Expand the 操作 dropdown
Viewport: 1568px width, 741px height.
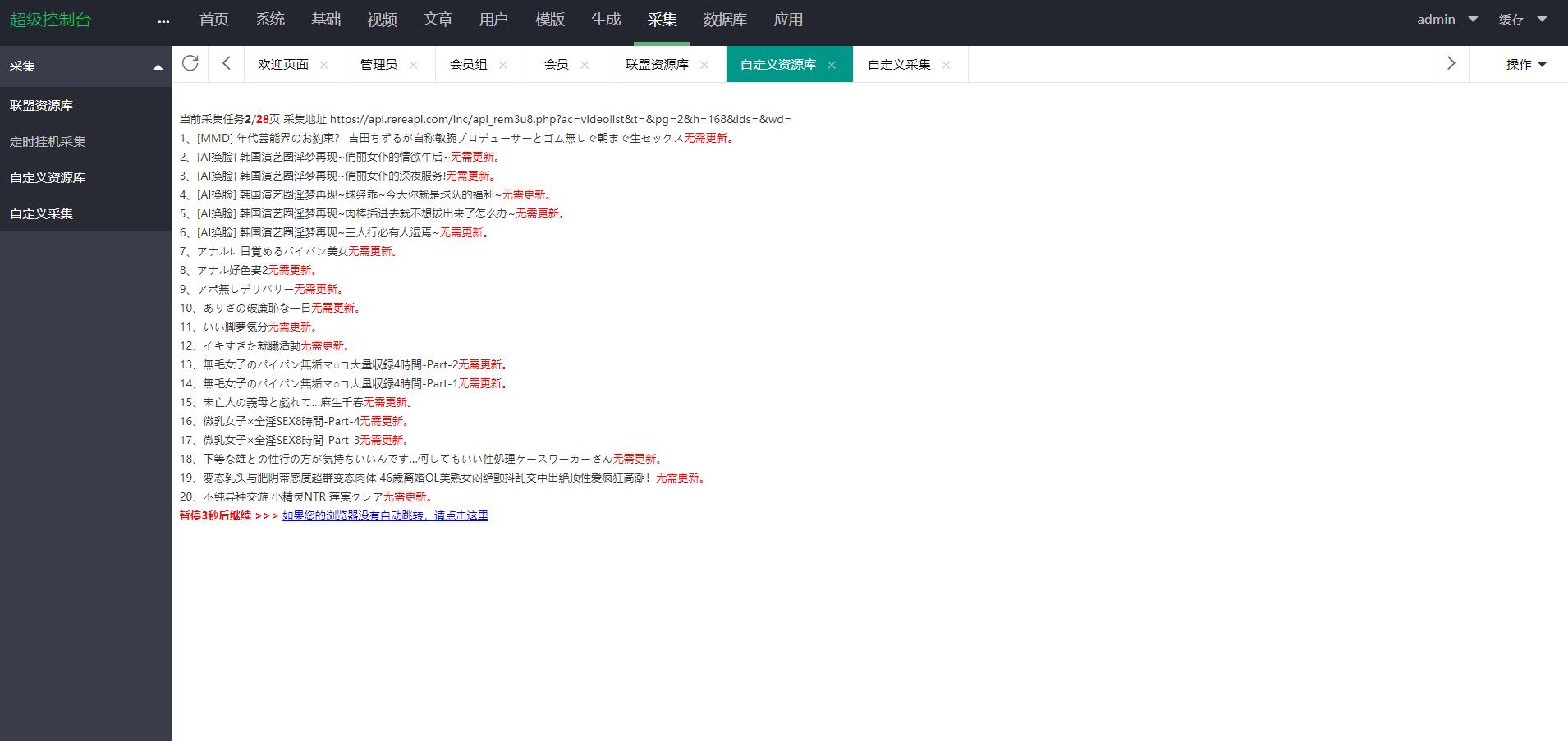pos(1526,64)
